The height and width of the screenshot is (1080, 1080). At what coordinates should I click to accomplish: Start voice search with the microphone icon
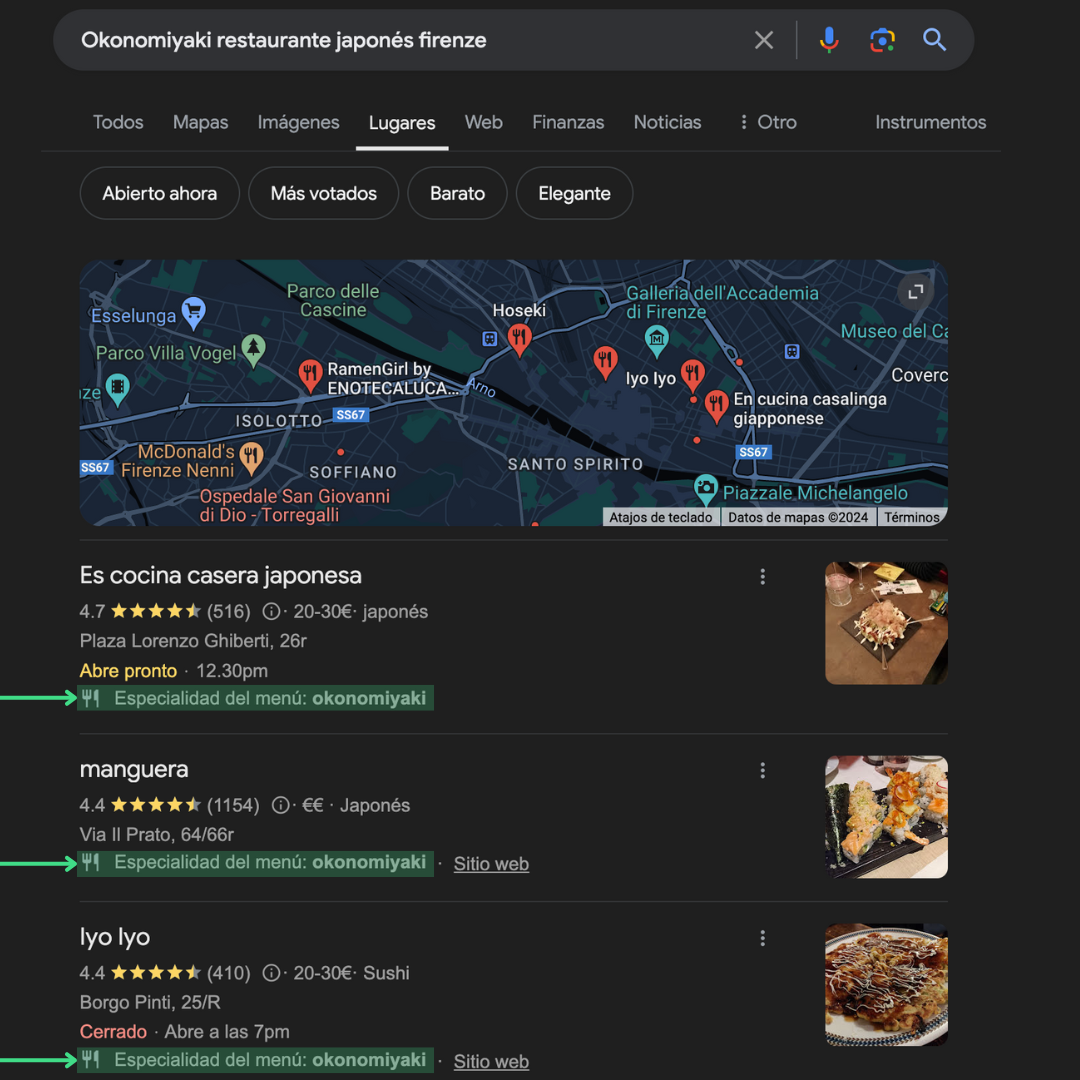tap(829, 40)
